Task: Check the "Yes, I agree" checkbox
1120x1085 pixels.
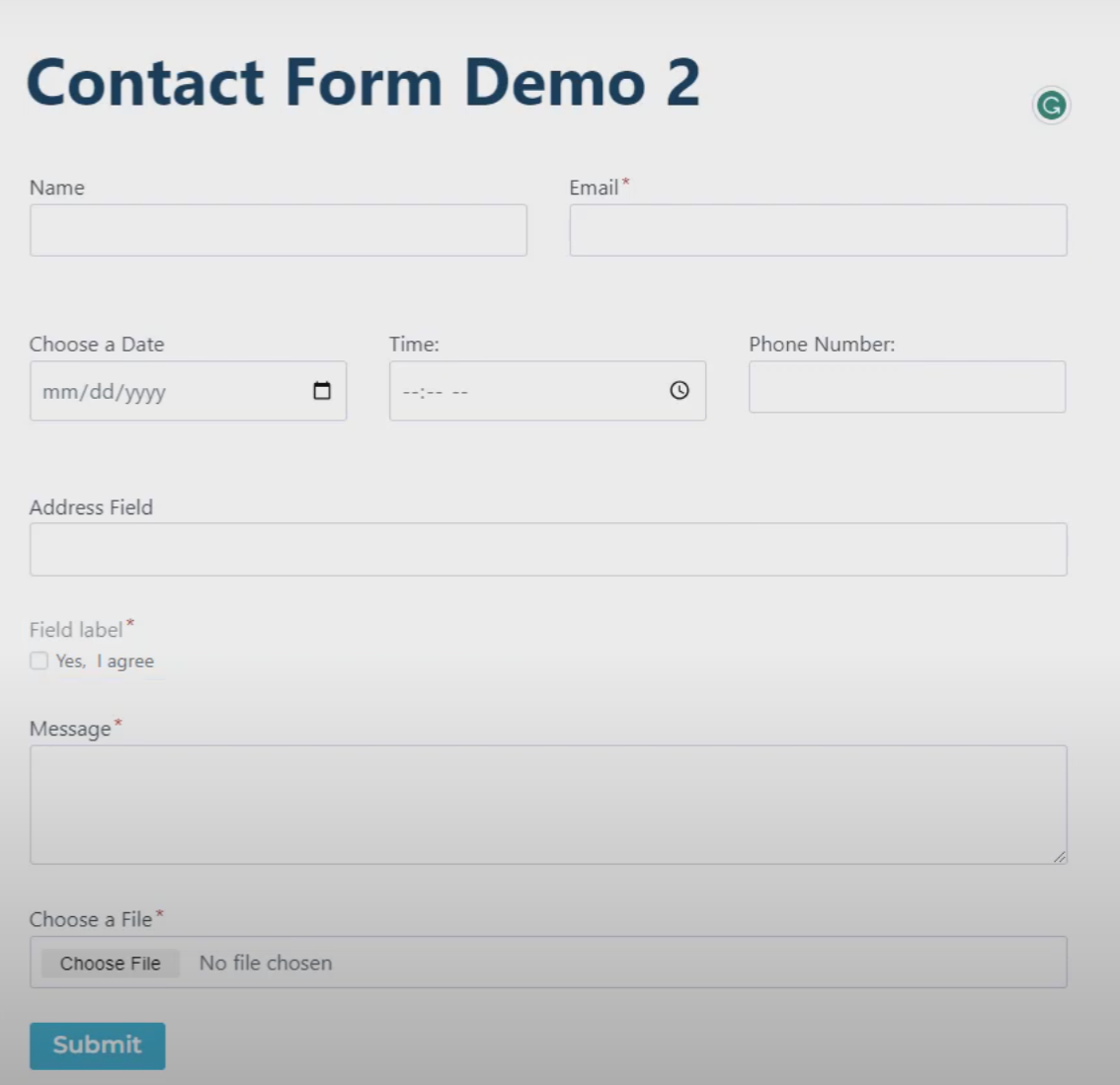Action: [x=39, y=660]
